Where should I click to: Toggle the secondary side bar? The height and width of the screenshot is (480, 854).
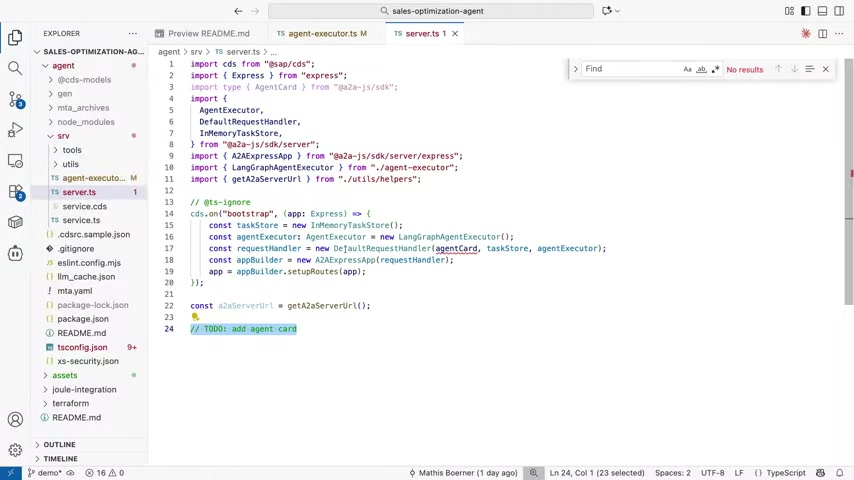click(839, 11)
